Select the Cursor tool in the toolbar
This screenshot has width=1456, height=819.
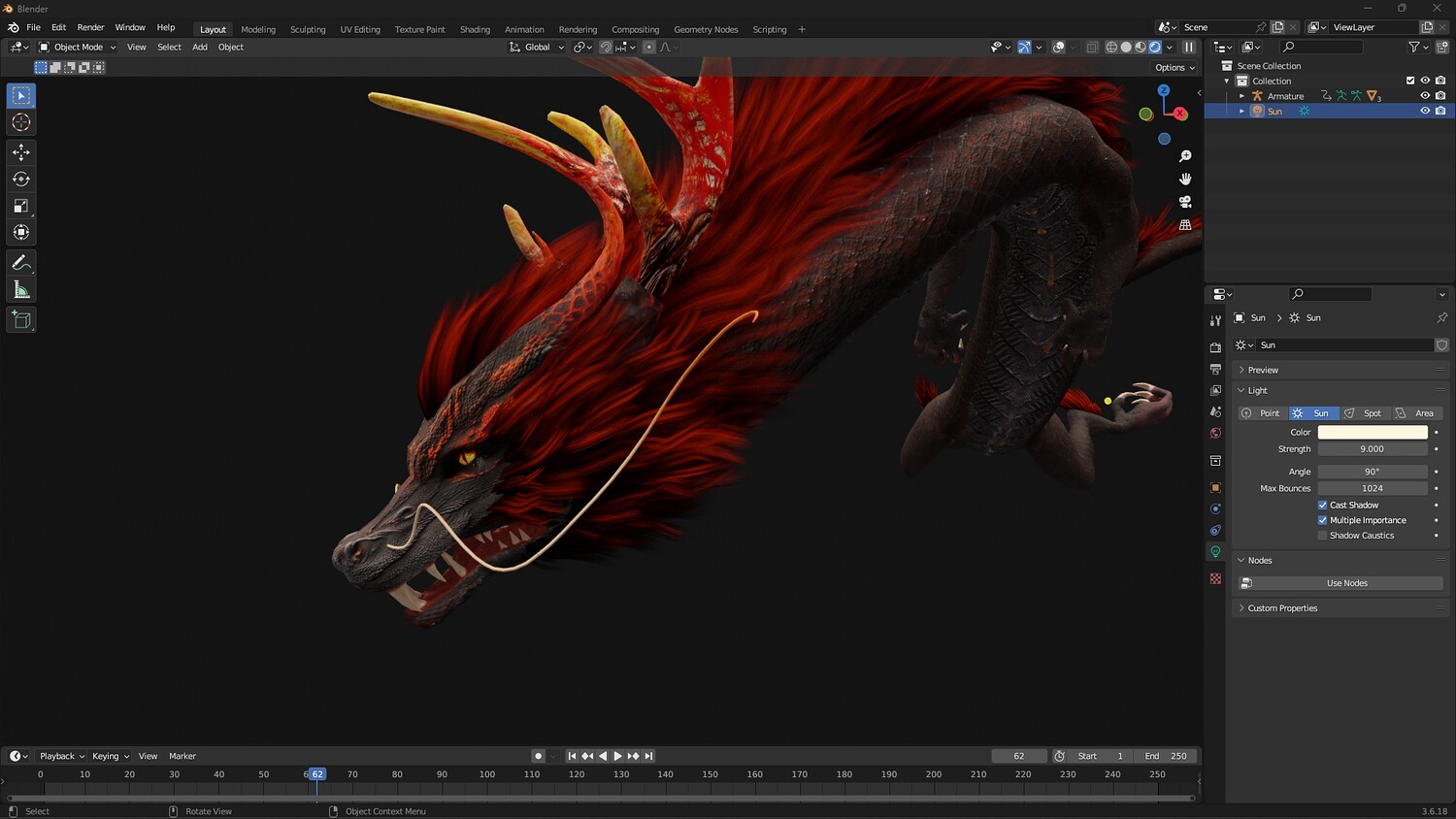[21, 122]
